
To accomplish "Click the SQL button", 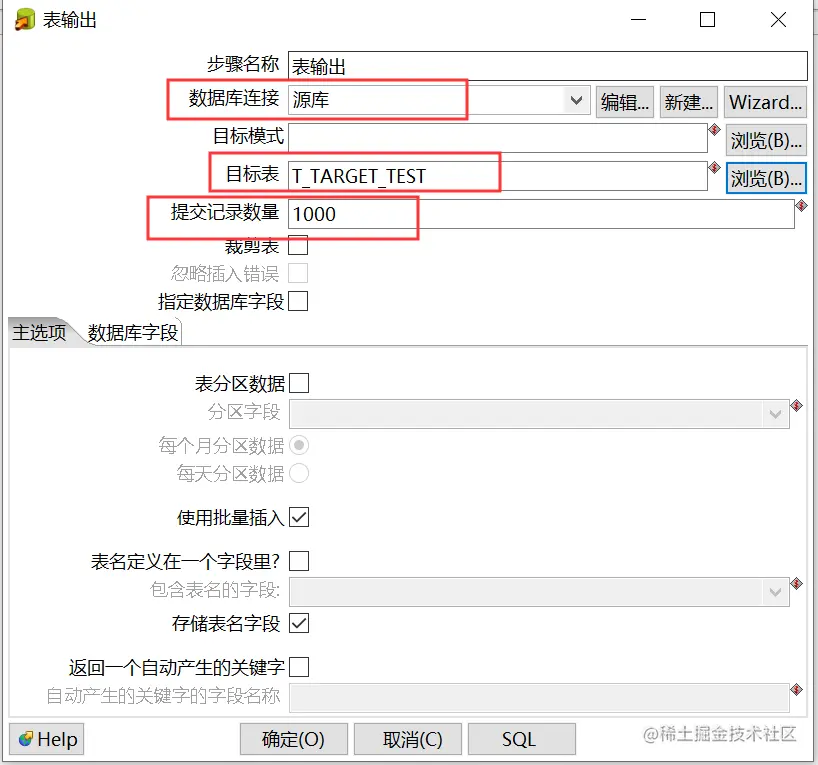I will [x=522, y=739].
